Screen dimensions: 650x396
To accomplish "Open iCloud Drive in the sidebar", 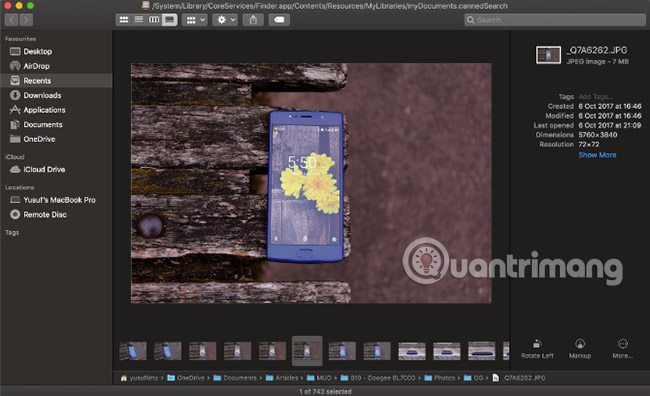I will (56, 169).
